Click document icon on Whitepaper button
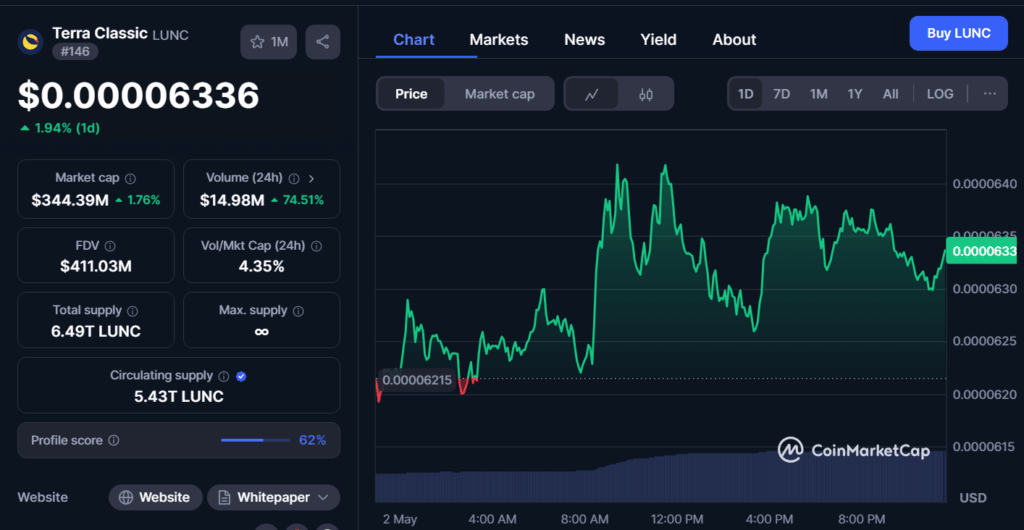 pos(225,497)
